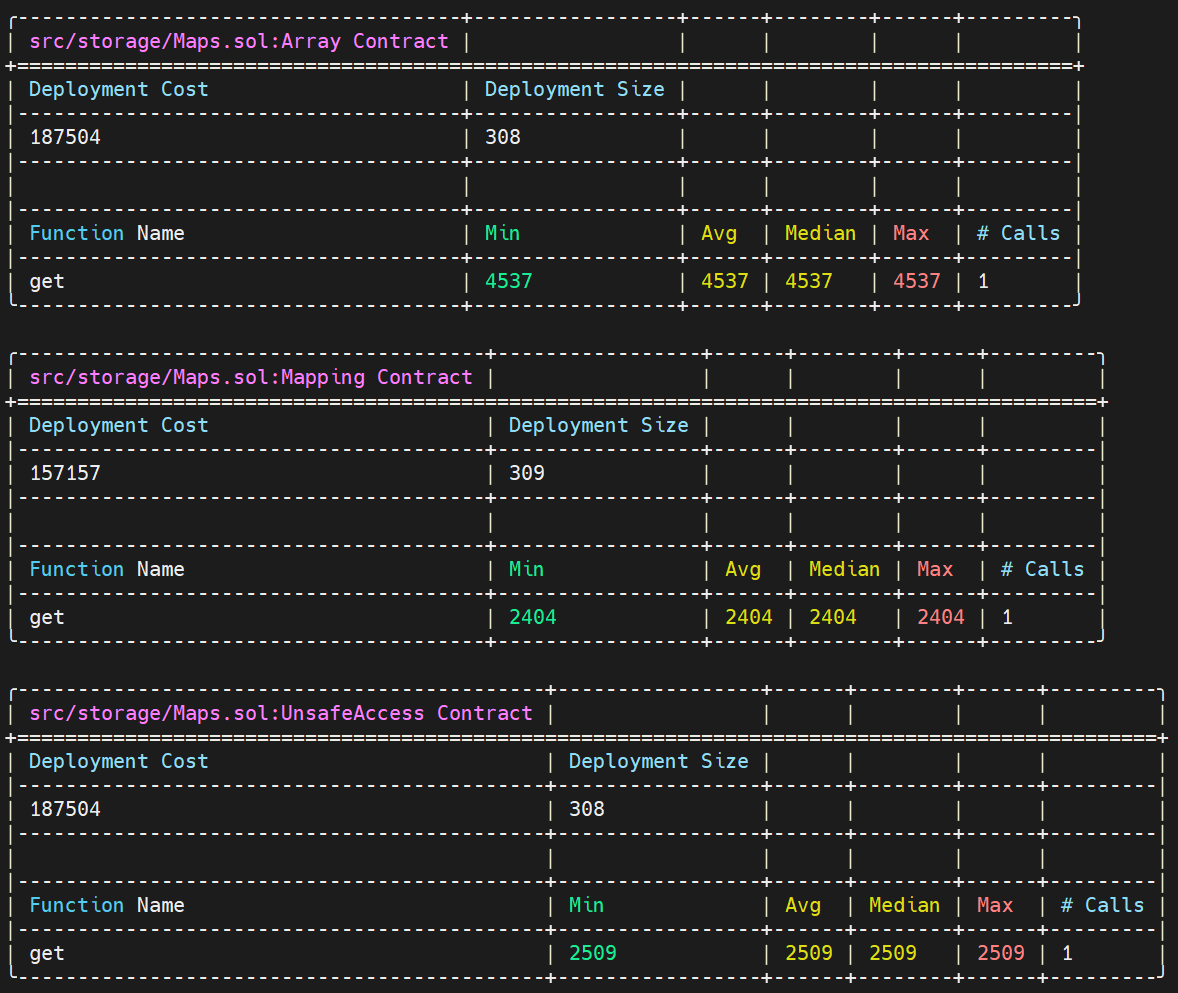
Task: Select Array deployment cost 187504
Action: click(x=65, y=137)
